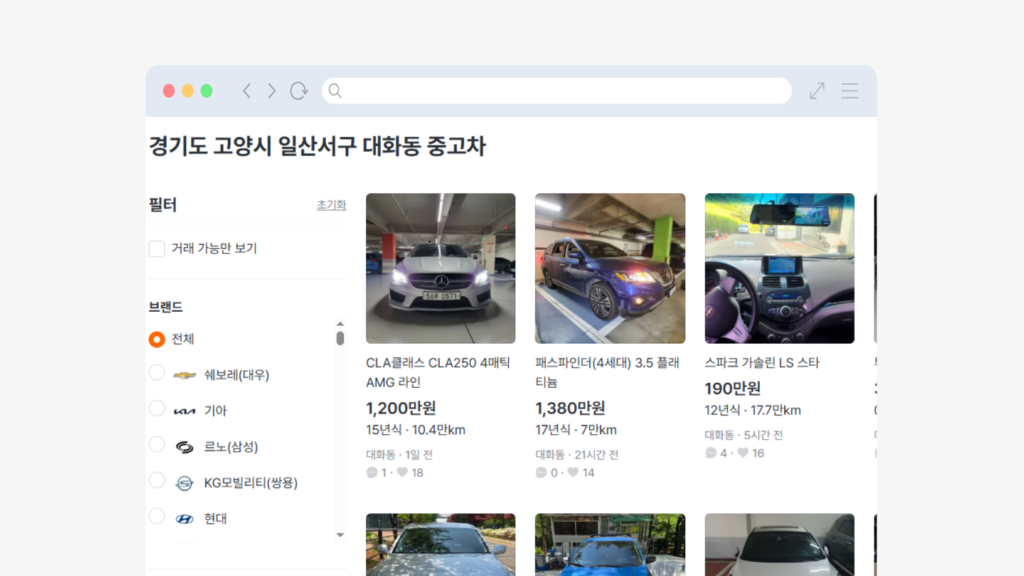The image size is (1024, 576).
Task: Open the Spark interior dashboard photo
Action: tap(780, 268)
